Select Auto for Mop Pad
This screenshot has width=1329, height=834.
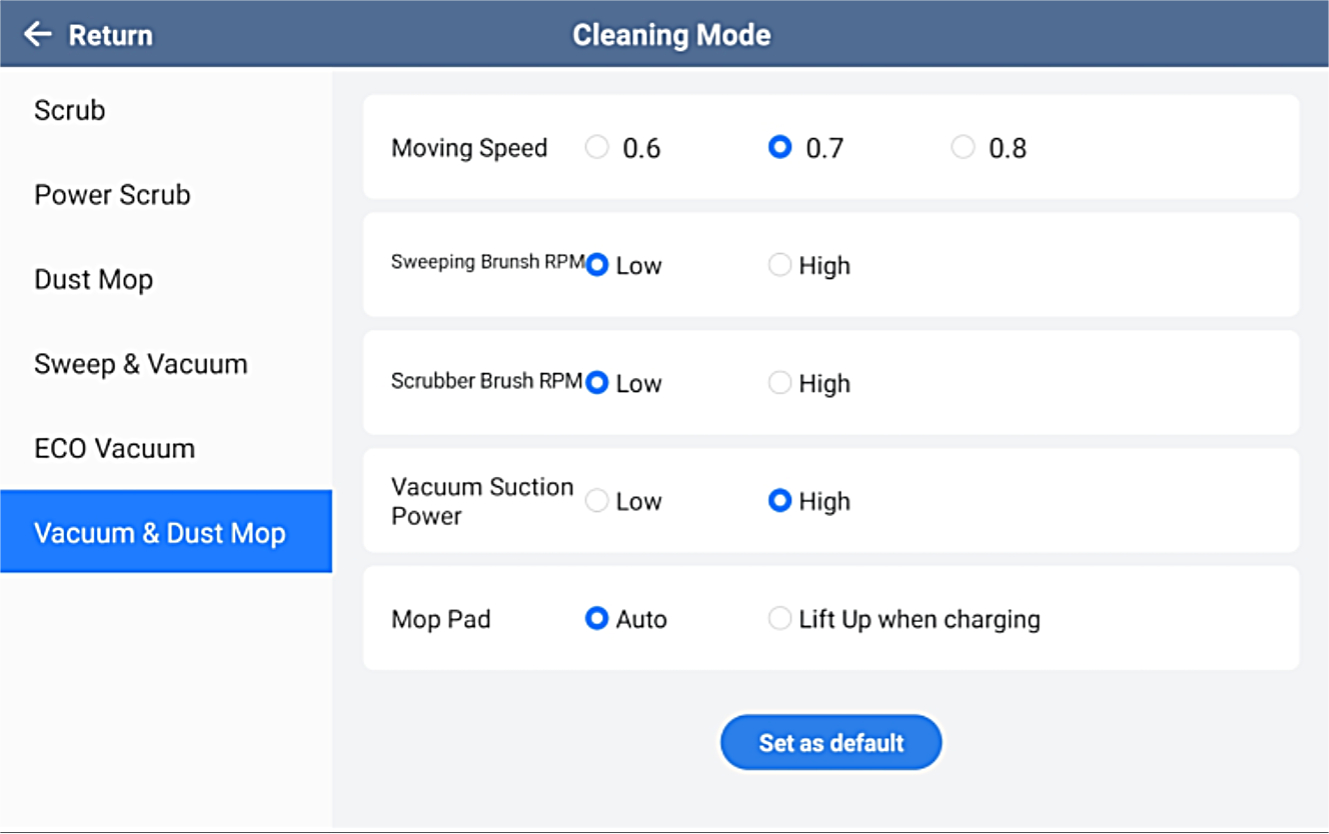597,619
